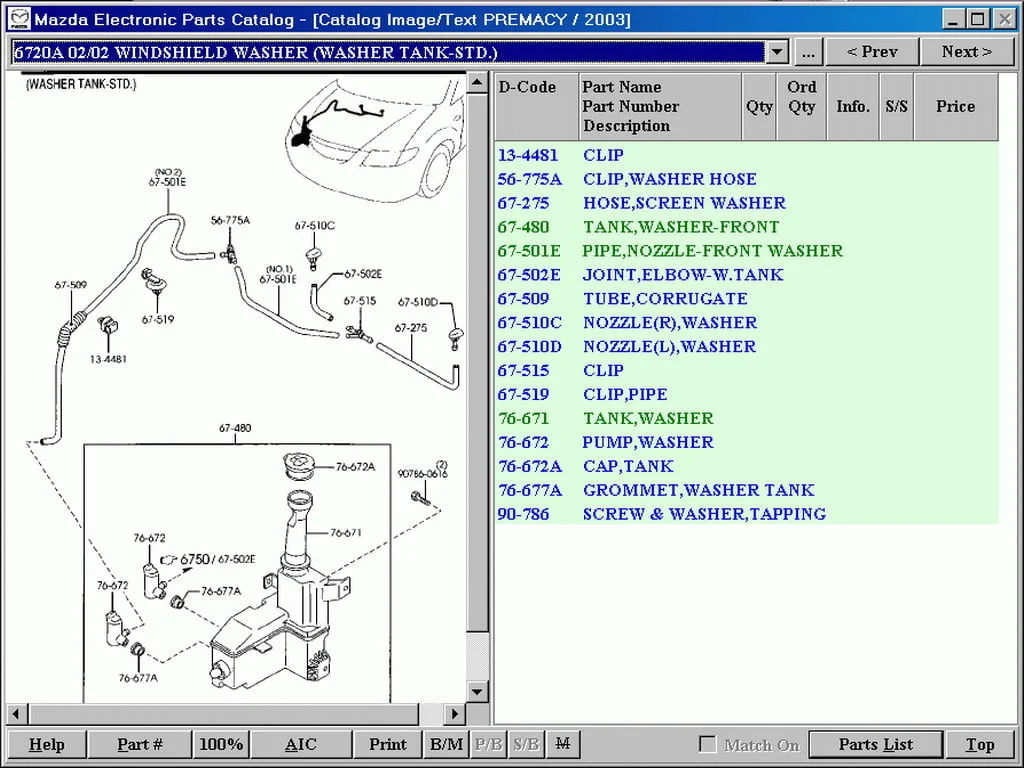Image resolution: width=1024 pixels, height=768 pixels.
Task: Click the B/M toolbar button
Action: [447, 744]
